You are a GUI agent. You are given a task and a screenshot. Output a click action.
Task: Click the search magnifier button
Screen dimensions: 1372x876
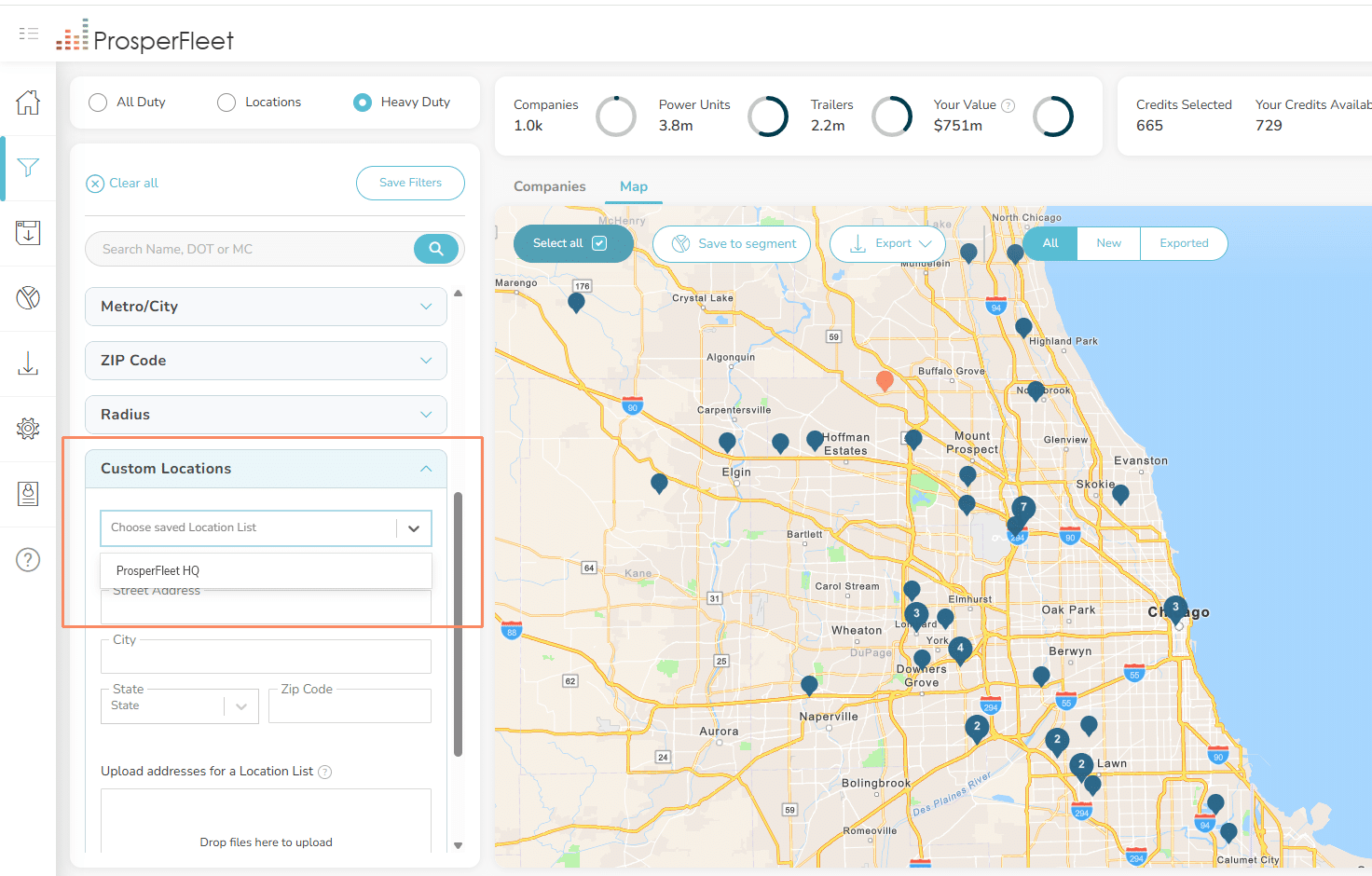coord(436,249)
